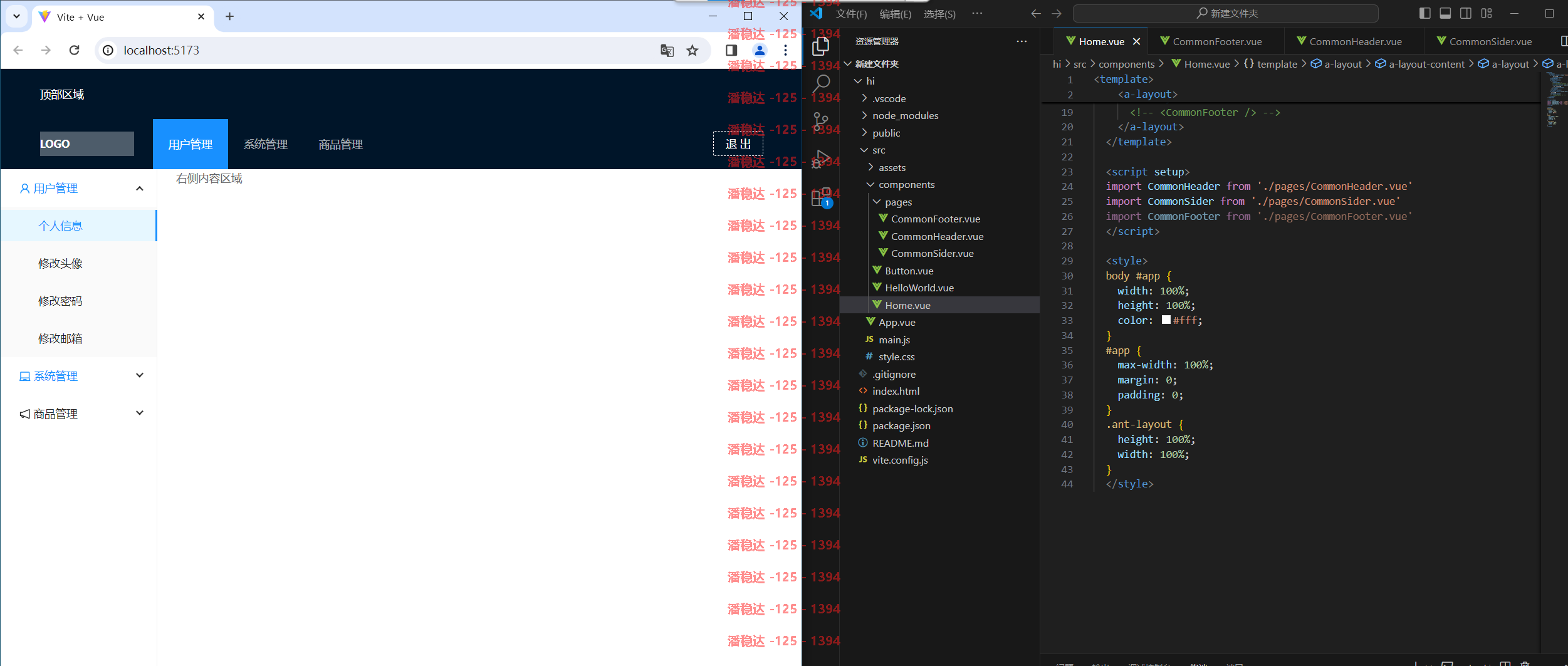Open main.js in Explorer

coord(939,340)
